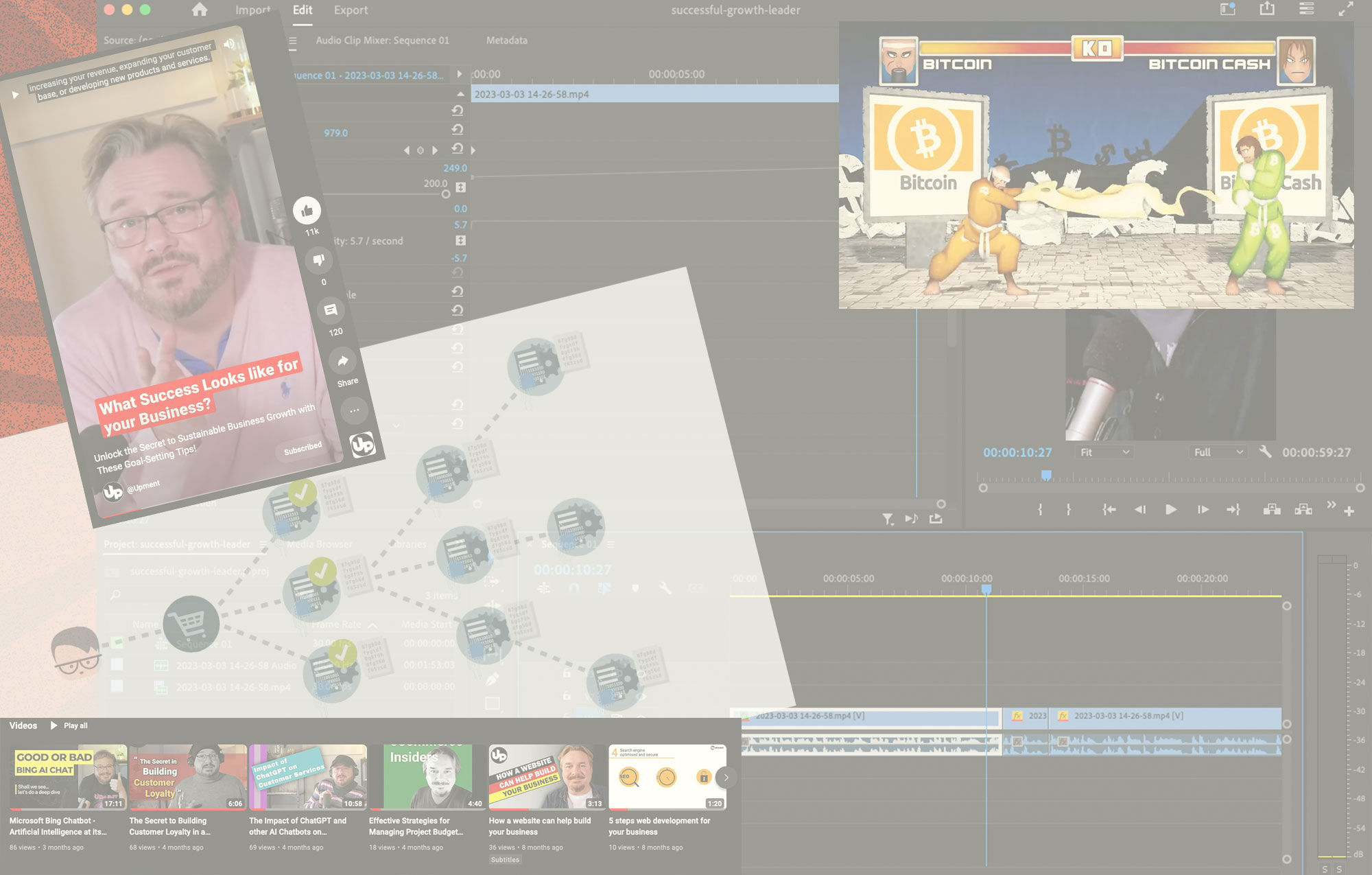This screenshot has width=1372, height=875.
Task: Open the Full playback resolution dropdown
Action: point(1217,453)
